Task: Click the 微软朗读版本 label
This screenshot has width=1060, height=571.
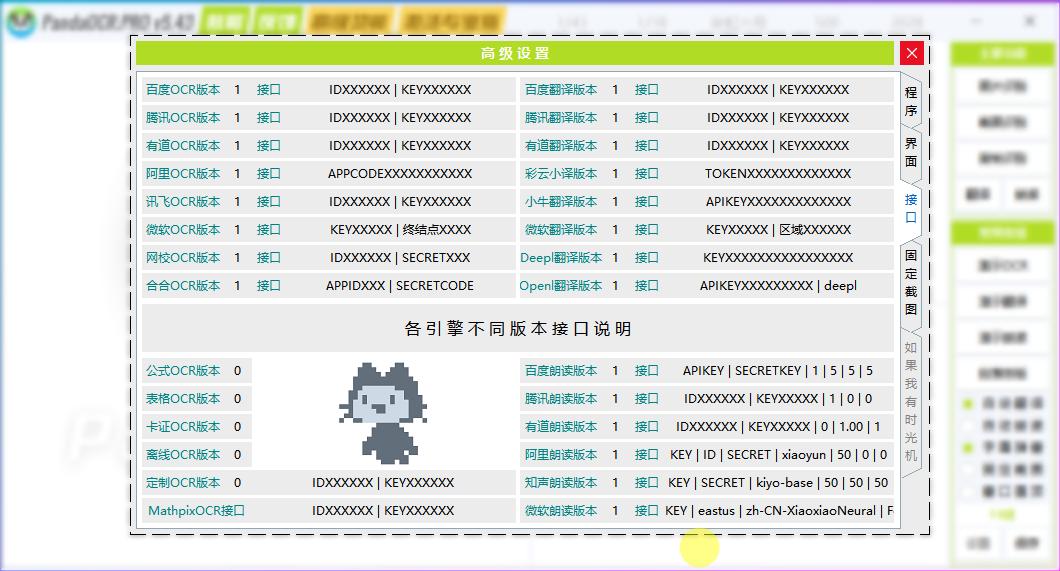Action: [x=561, y=511]
